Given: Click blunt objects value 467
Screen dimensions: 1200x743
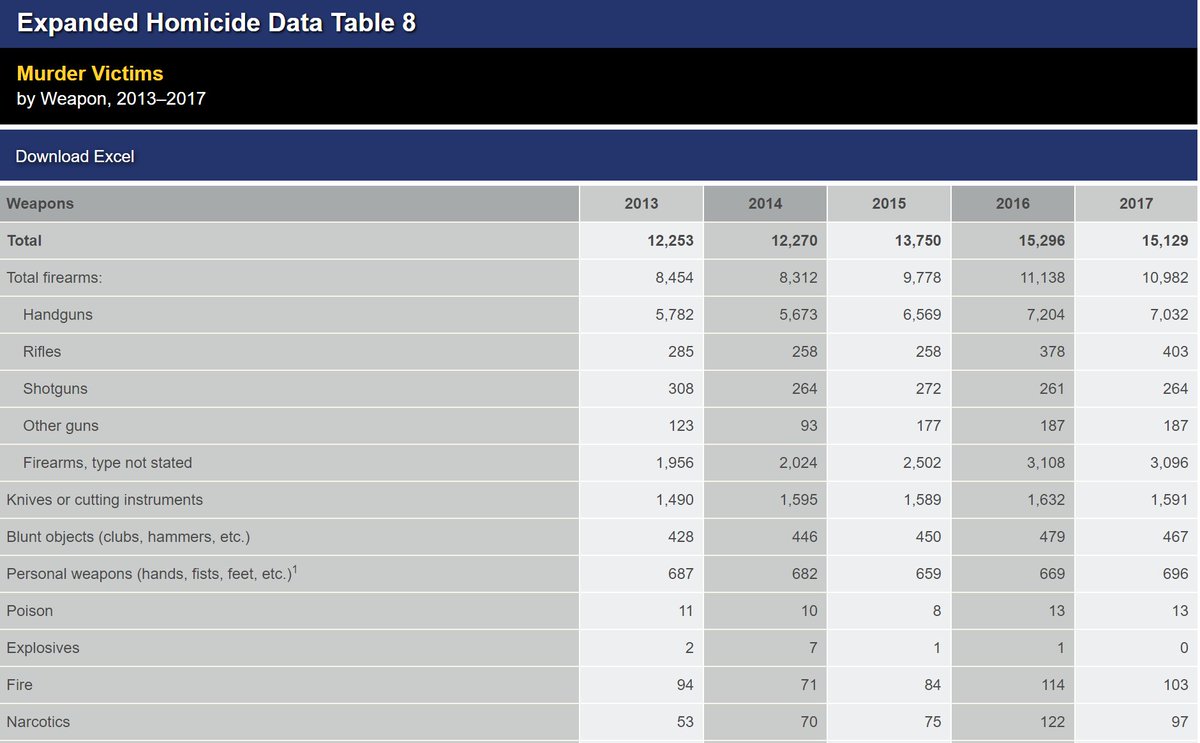Looking at the screenshot, I should pos(1177,536).
